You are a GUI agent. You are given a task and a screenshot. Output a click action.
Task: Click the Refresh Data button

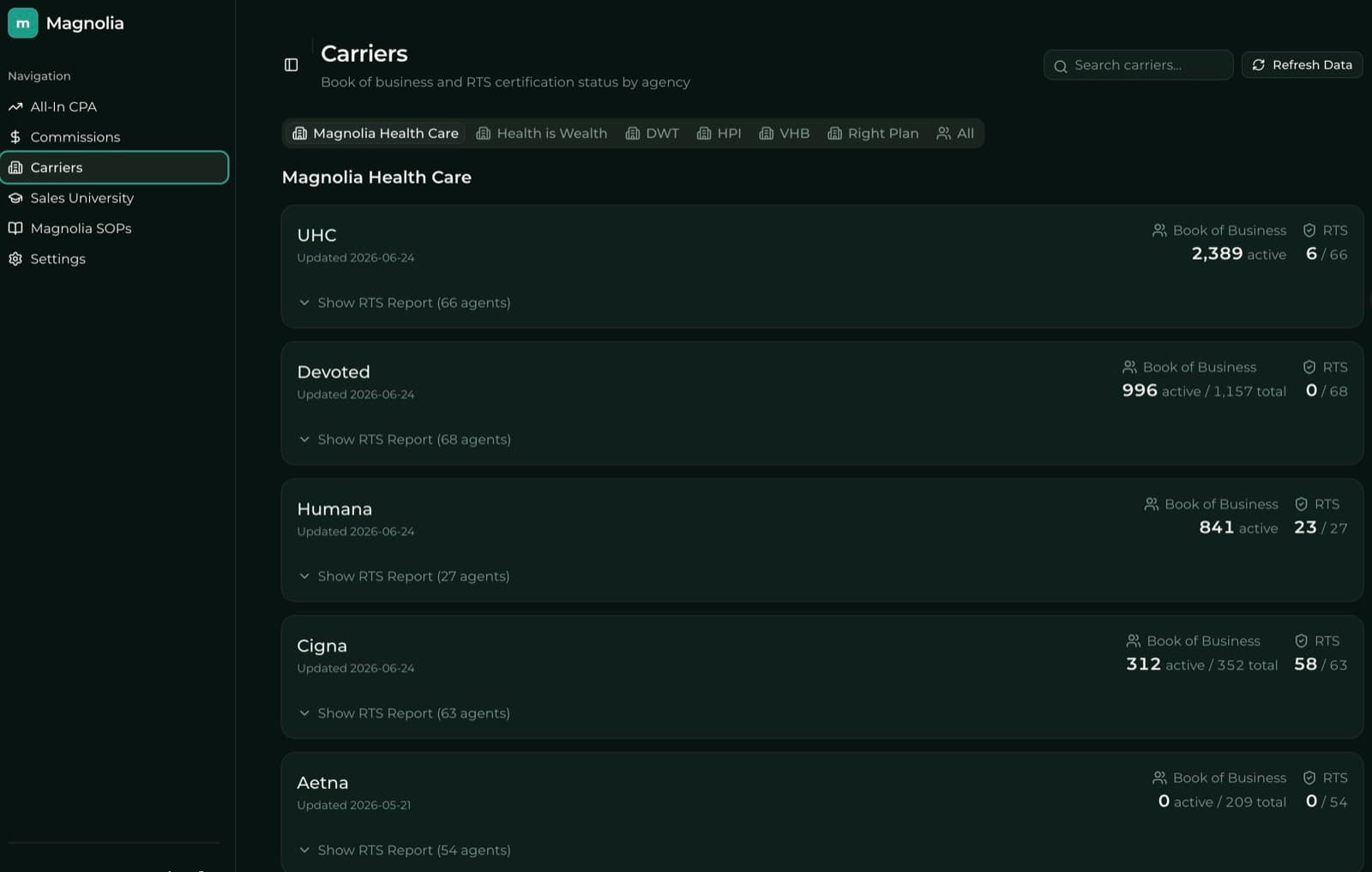pyautogui.click(x=1302, y=65)
